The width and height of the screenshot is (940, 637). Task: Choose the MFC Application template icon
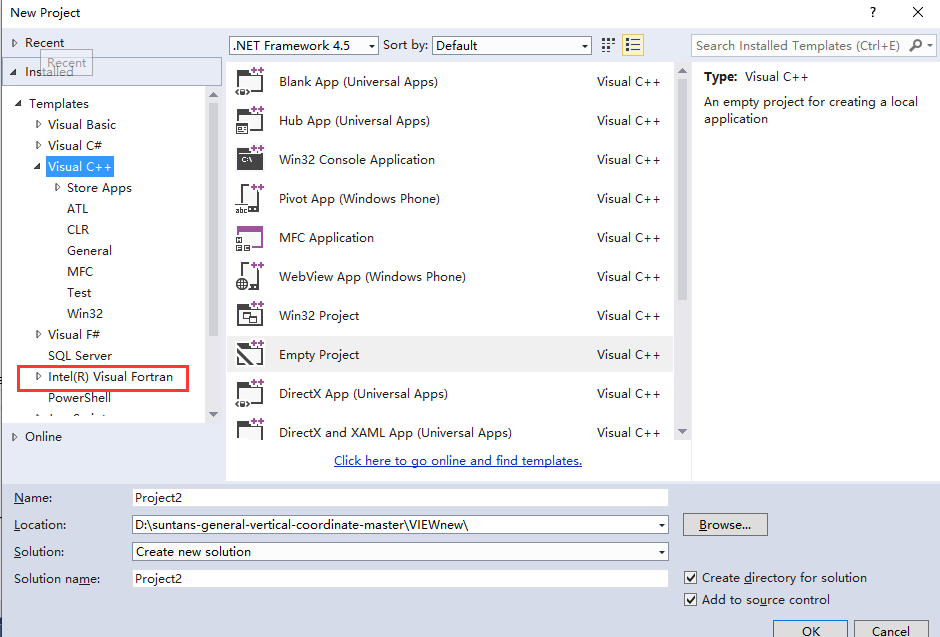249,237
